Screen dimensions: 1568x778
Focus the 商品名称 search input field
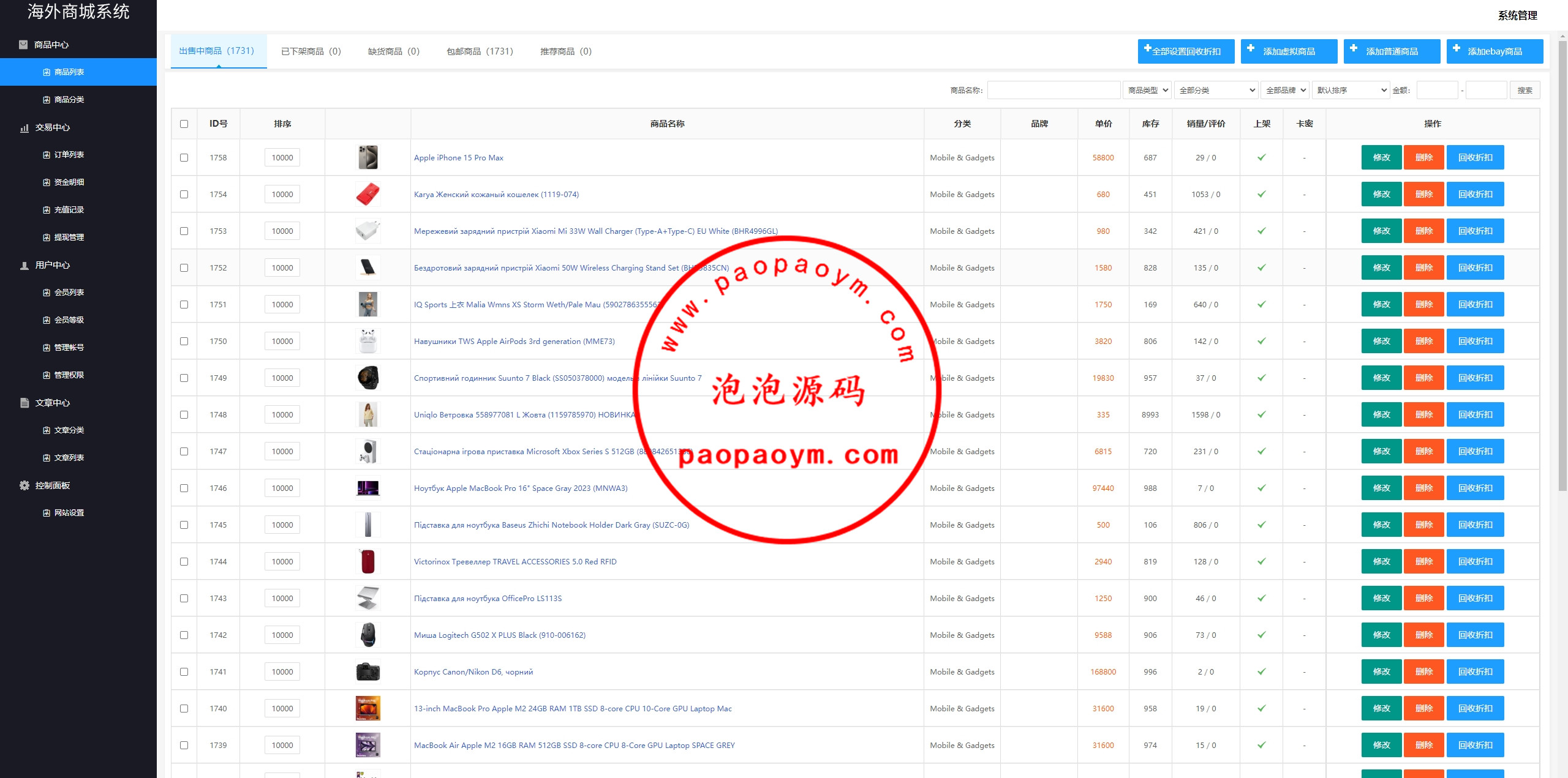[x=1054, y=90]
